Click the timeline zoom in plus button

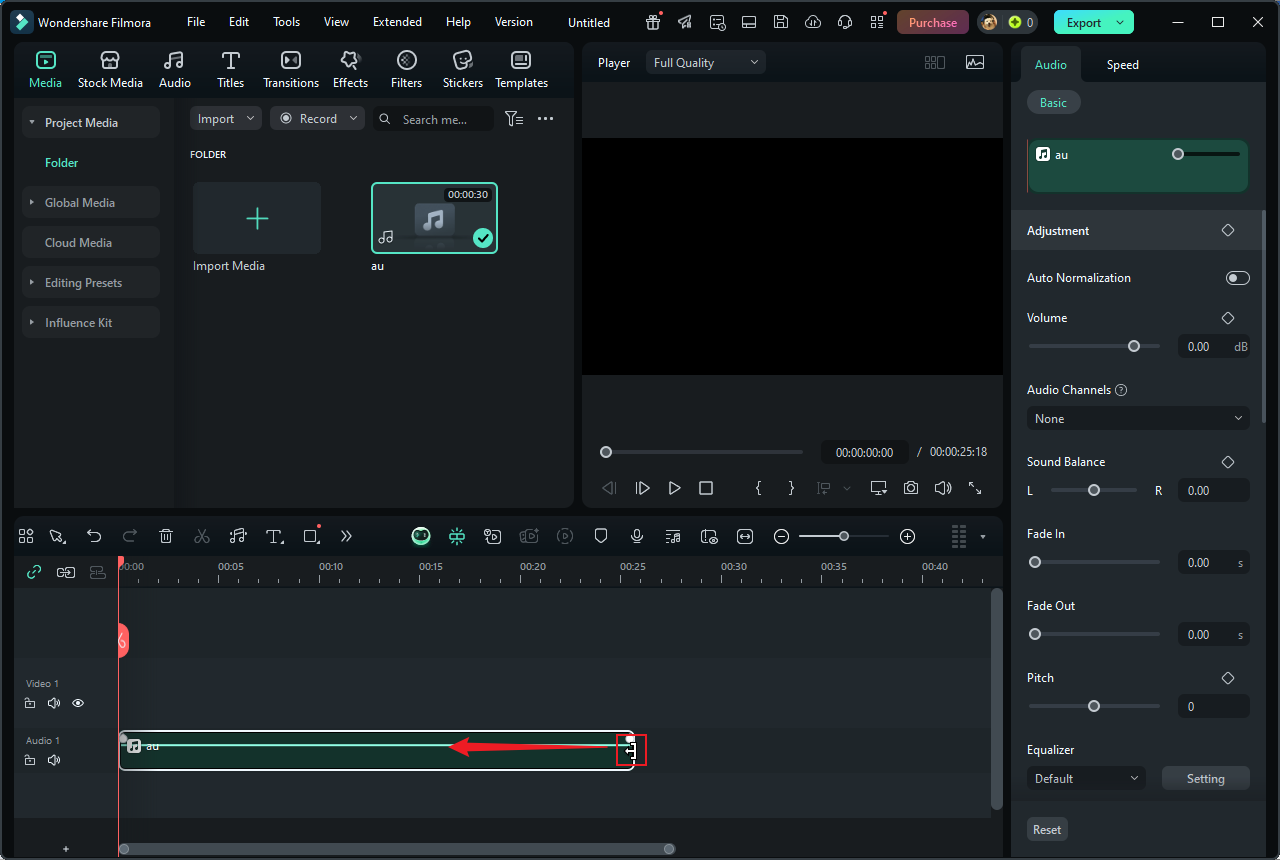click(907, 536)
